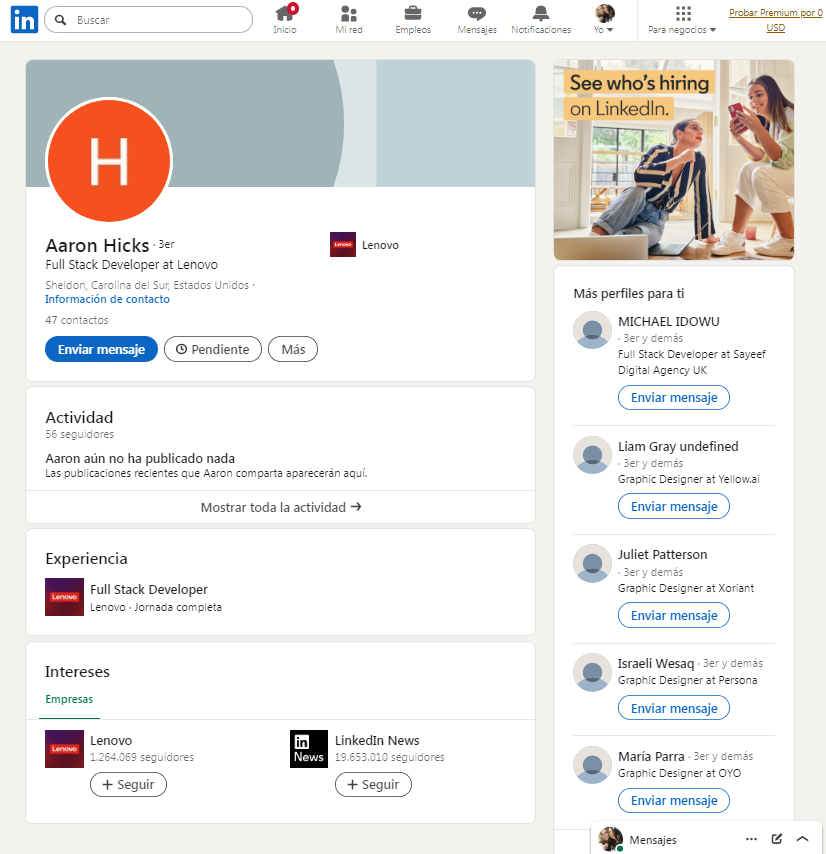Open Juliet Patterson profile name
The height and width of the screenshot is (854, 826).
pyautogui.click(x=663, y=554)
